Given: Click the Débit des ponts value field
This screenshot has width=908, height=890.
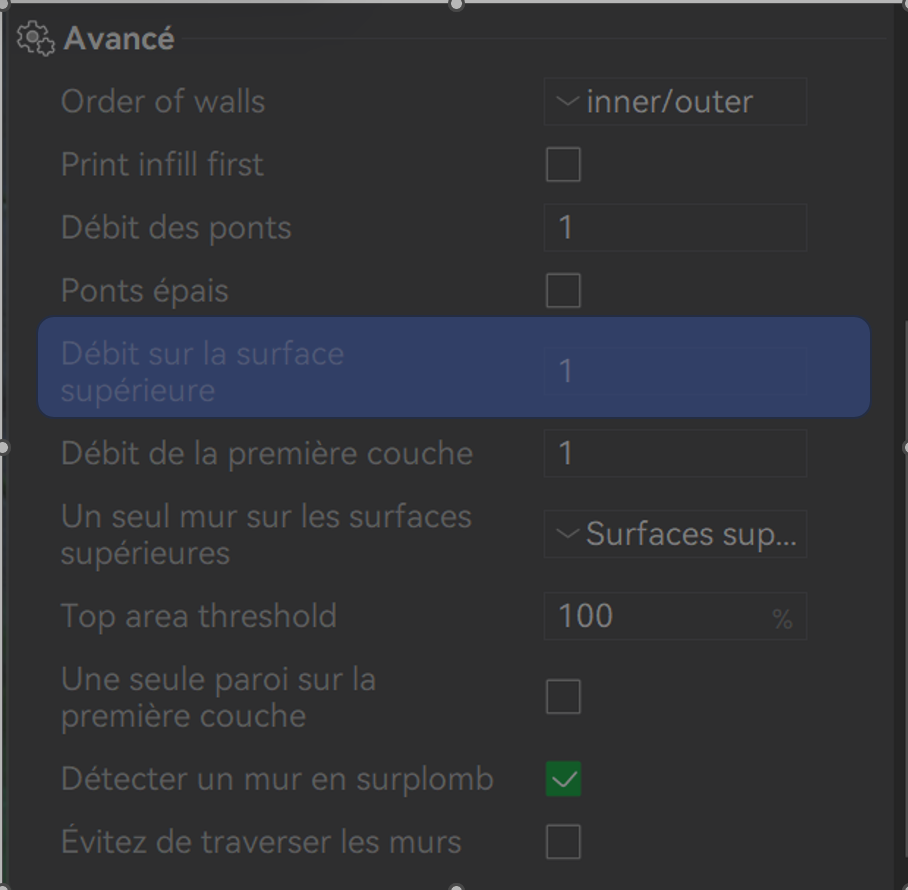Looking at the screenshot, I should point(675,228).
